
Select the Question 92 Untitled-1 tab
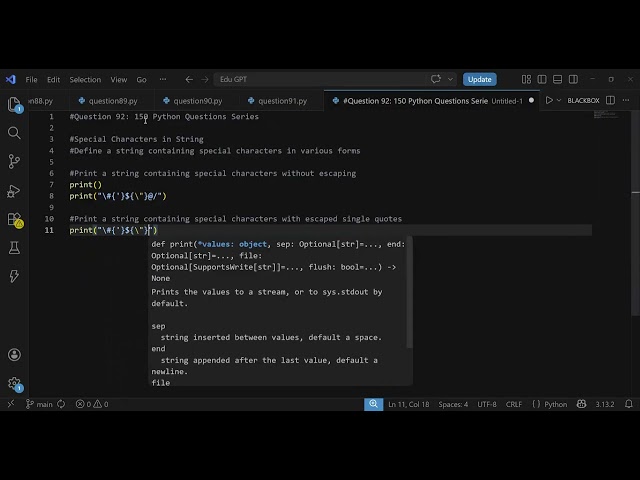(432, 101)
